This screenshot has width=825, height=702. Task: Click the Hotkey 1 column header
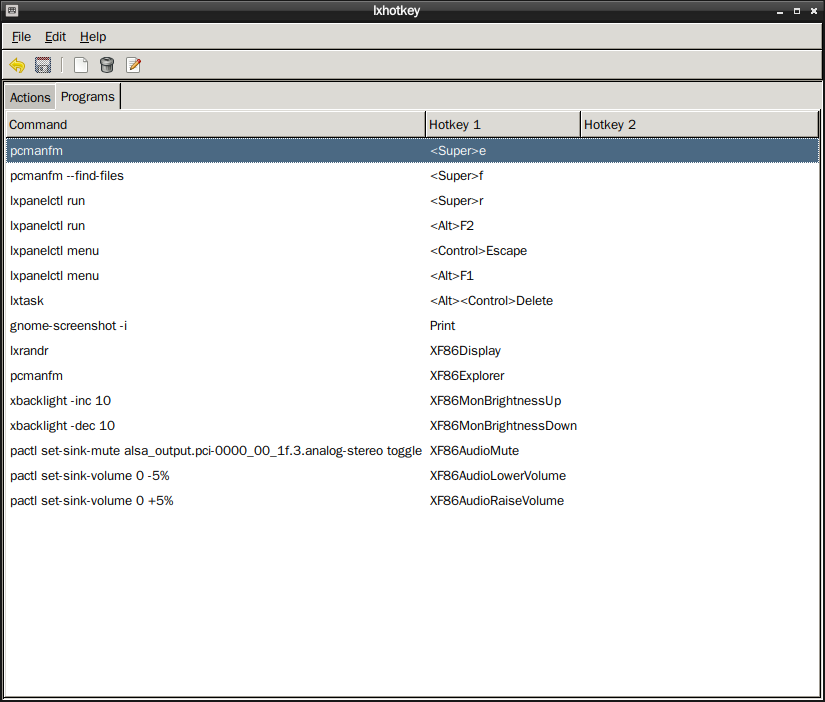502,124
